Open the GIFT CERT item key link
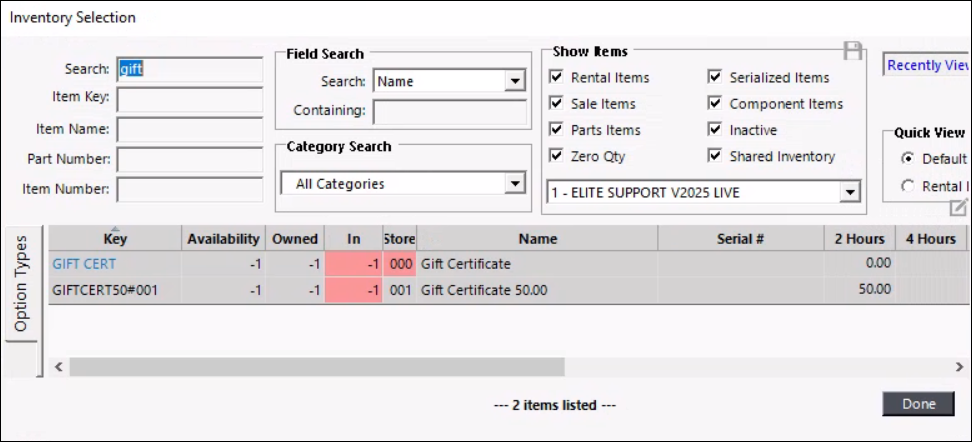This screenshot has width=972, height=442. 84,264
